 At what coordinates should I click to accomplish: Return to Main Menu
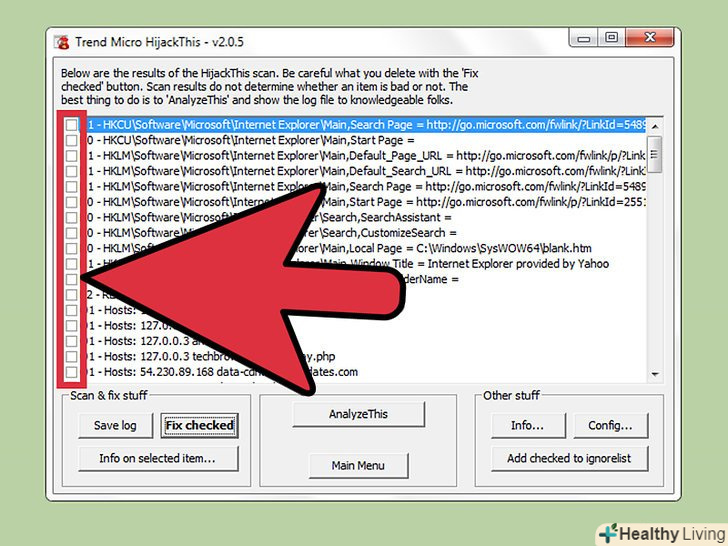(358, 465)
